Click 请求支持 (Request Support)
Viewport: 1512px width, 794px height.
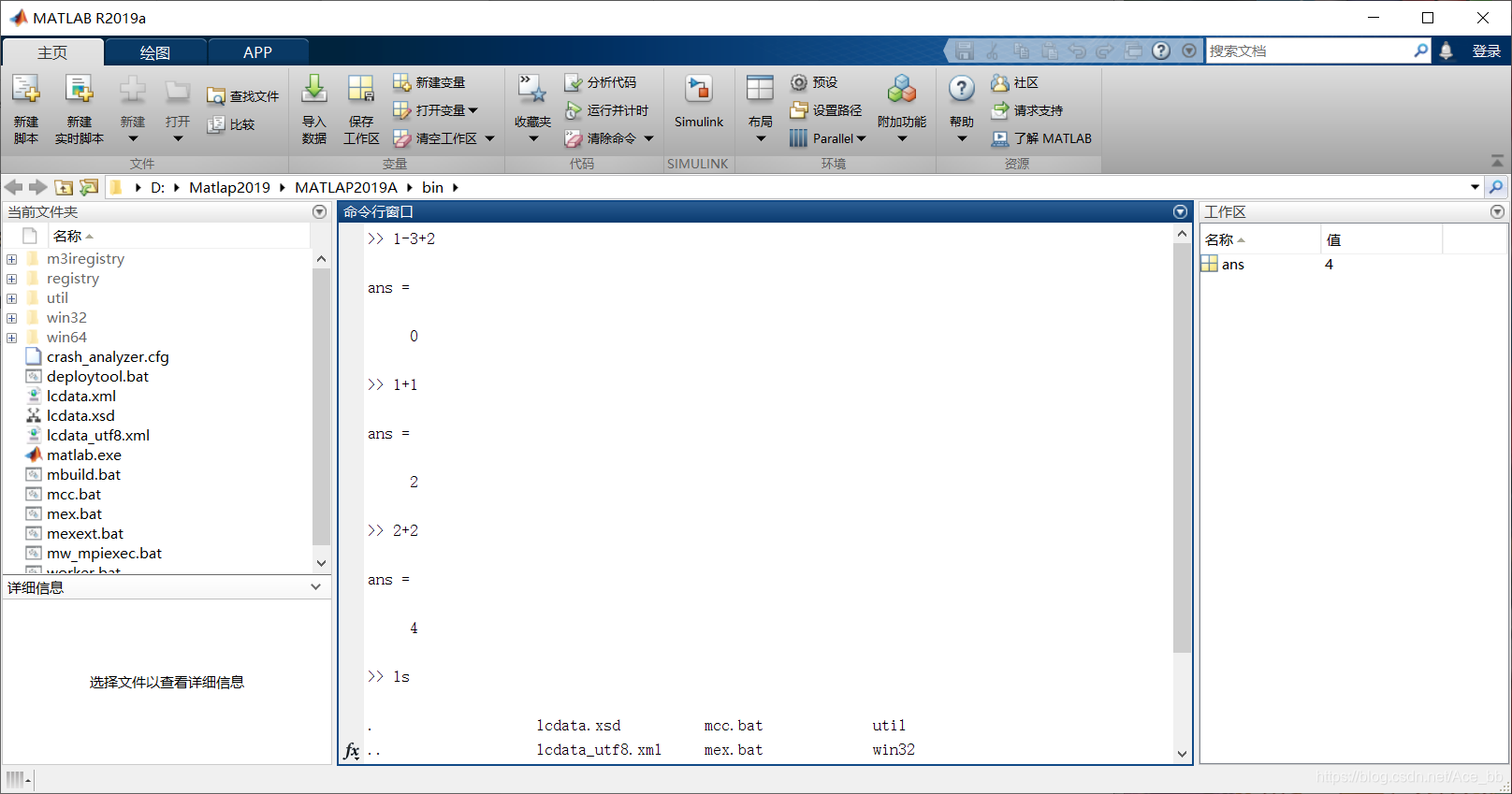[x=1026, y=110]
